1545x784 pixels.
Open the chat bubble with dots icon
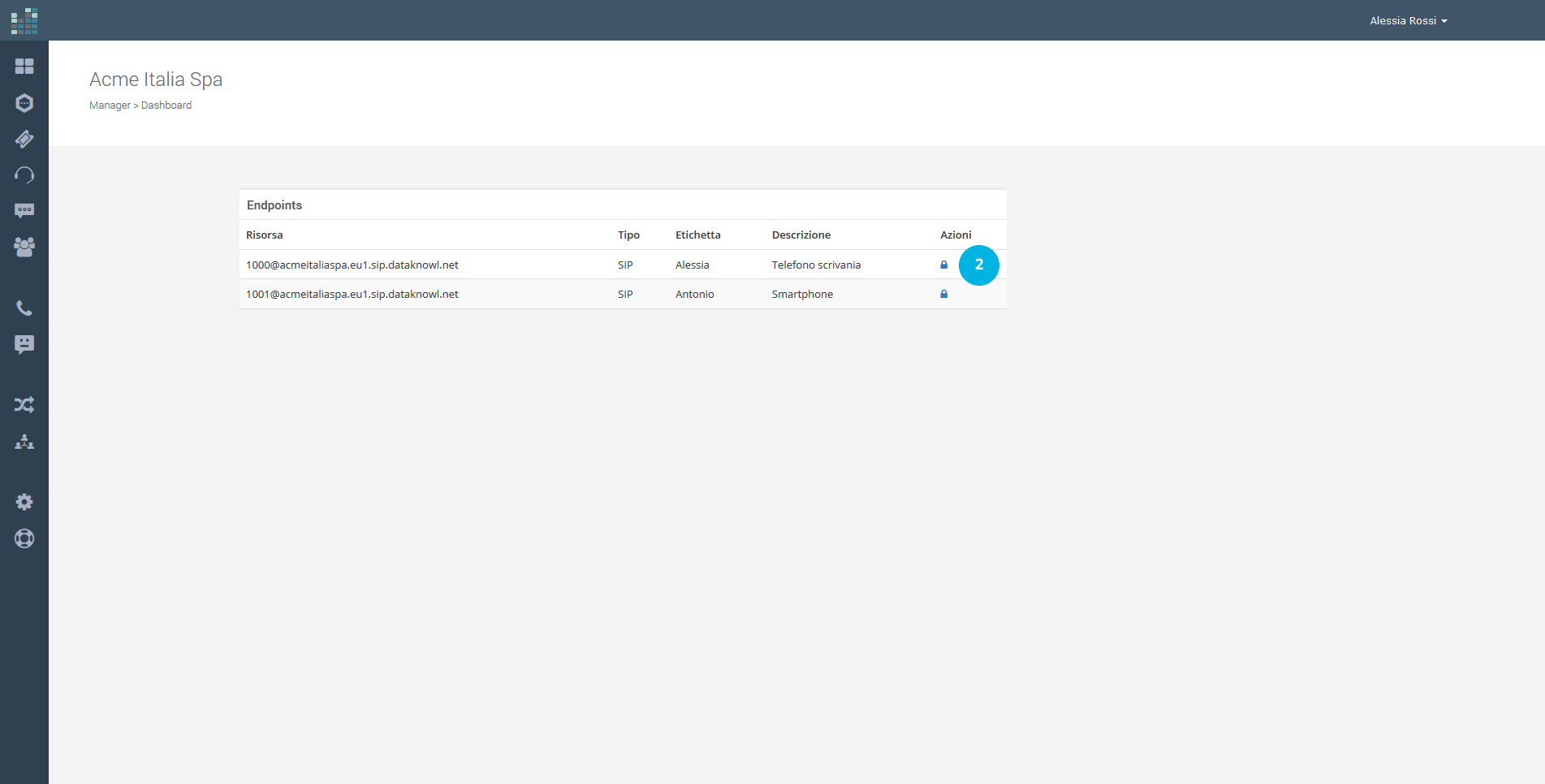[24, 211]
